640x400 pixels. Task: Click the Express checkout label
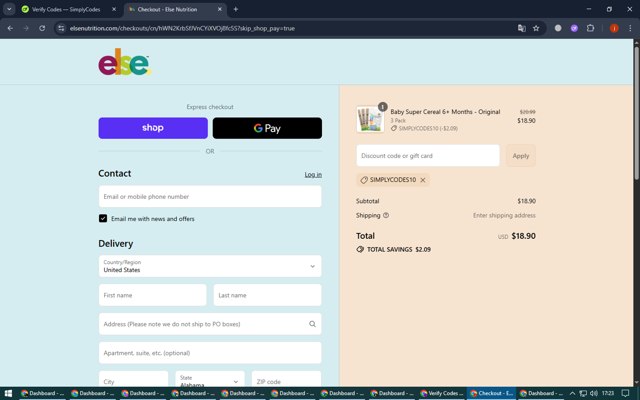210,107
